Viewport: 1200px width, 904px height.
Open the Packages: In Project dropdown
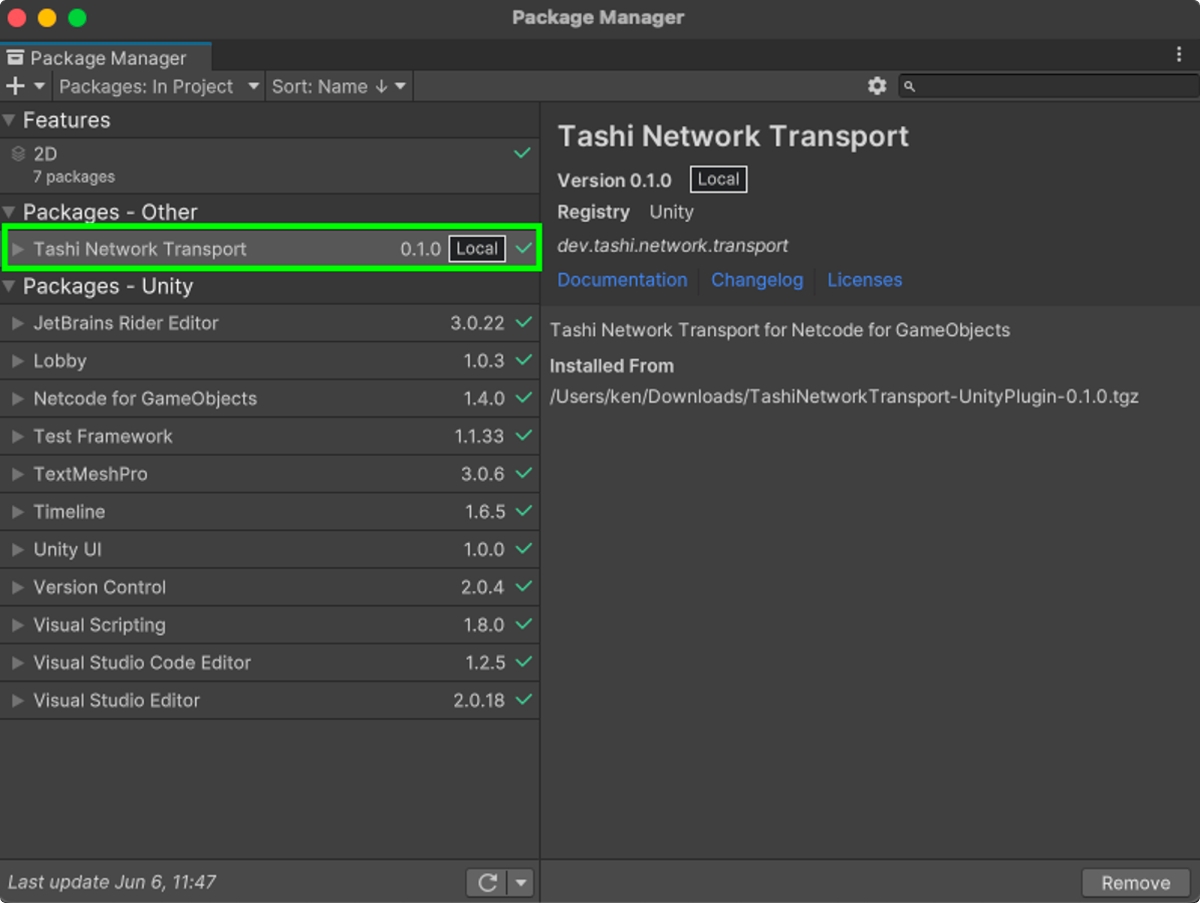pos(158,86)
